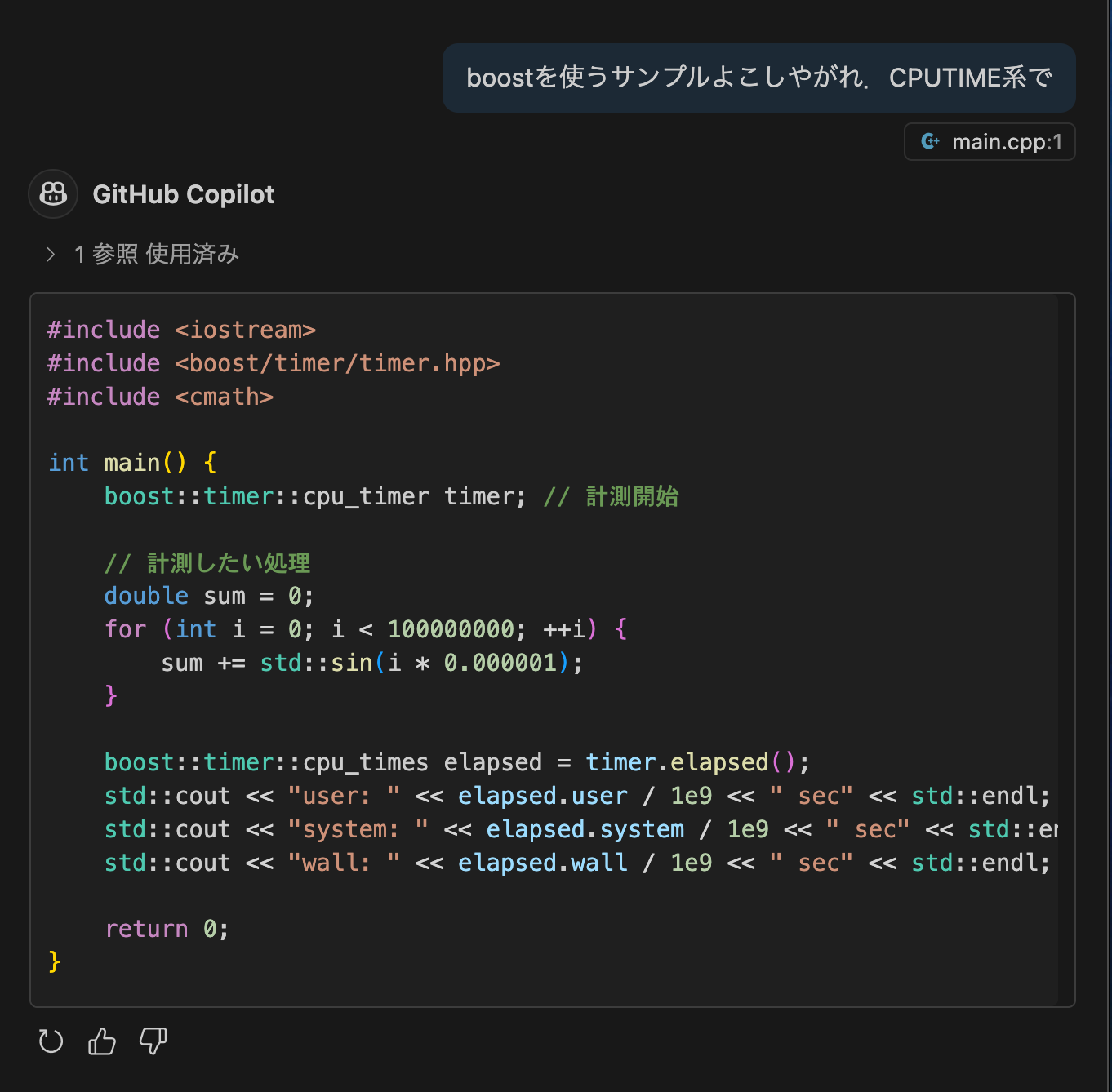Mark the response with thumbs down
This screenshot has width=1112, height=1092.
tap(153, 1041)
